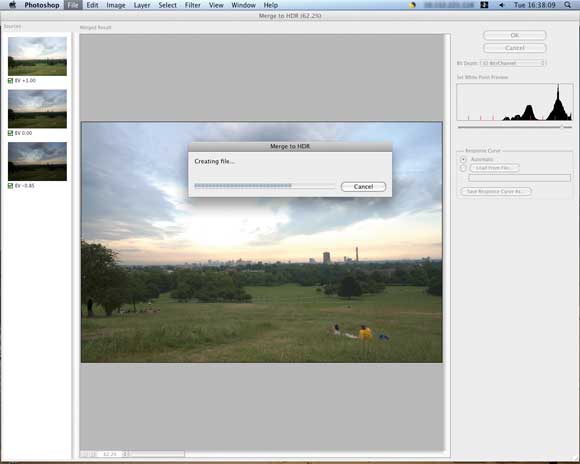The height and width of the screenshot is (464, 580).
Task: Open the File menu
Action: [73, 5]
